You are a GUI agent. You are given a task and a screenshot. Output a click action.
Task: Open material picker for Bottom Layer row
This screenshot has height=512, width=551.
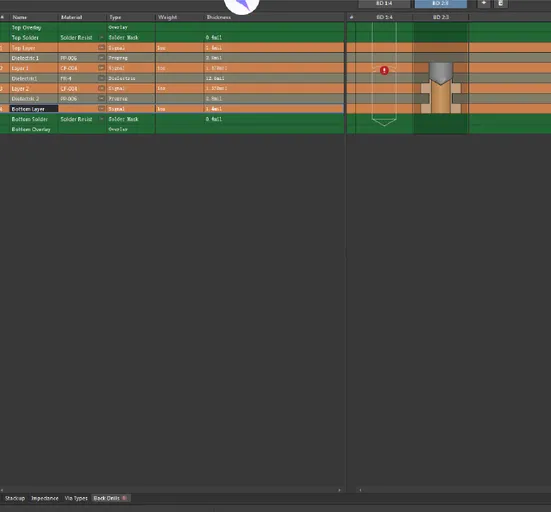101,109
